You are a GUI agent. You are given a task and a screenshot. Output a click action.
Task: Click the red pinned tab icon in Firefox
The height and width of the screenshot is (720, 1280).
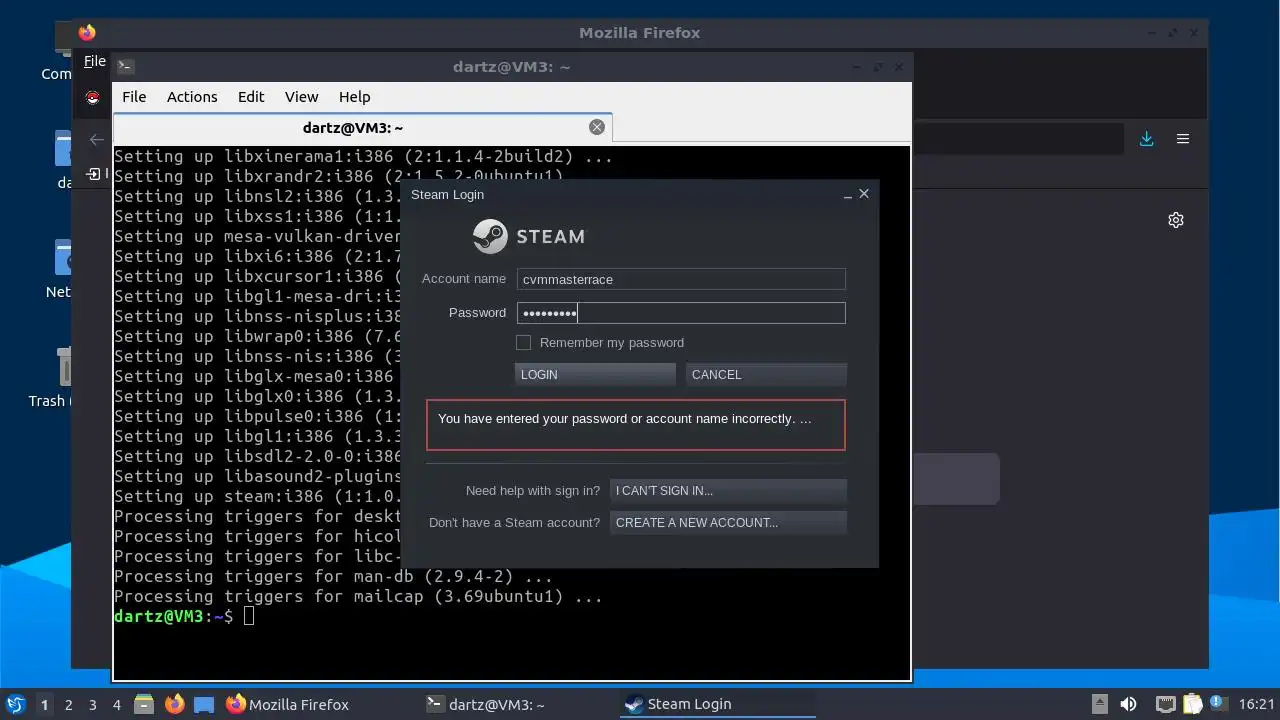tap(92, 97)
